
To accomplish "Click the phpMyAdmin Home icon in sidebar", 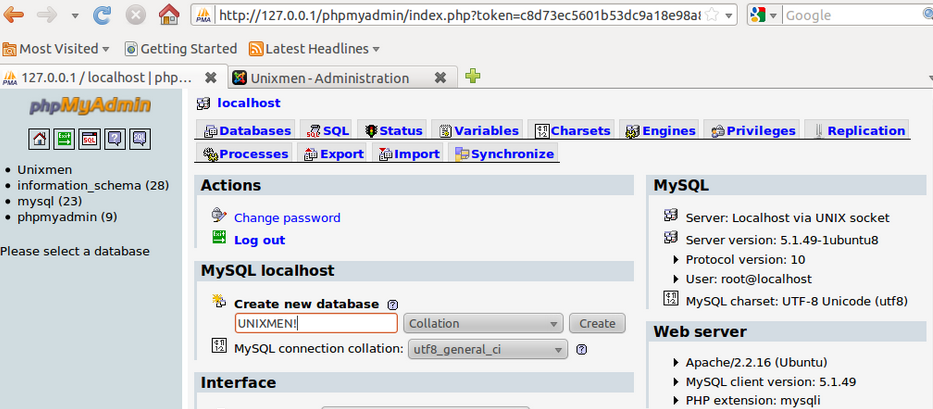I will click(x=39, y=139).
